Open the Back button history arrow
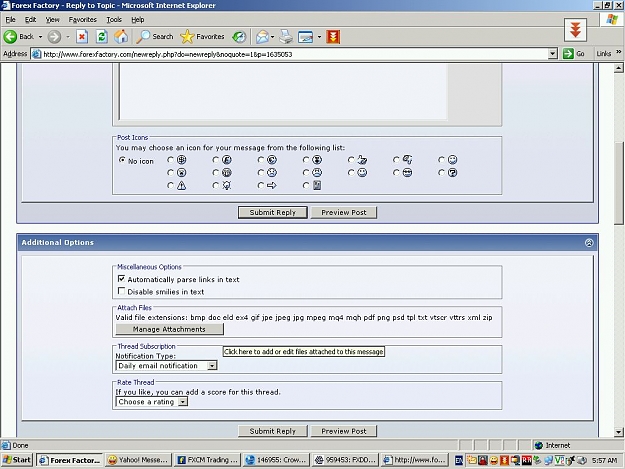625x469 pixels. pos(40,37)
